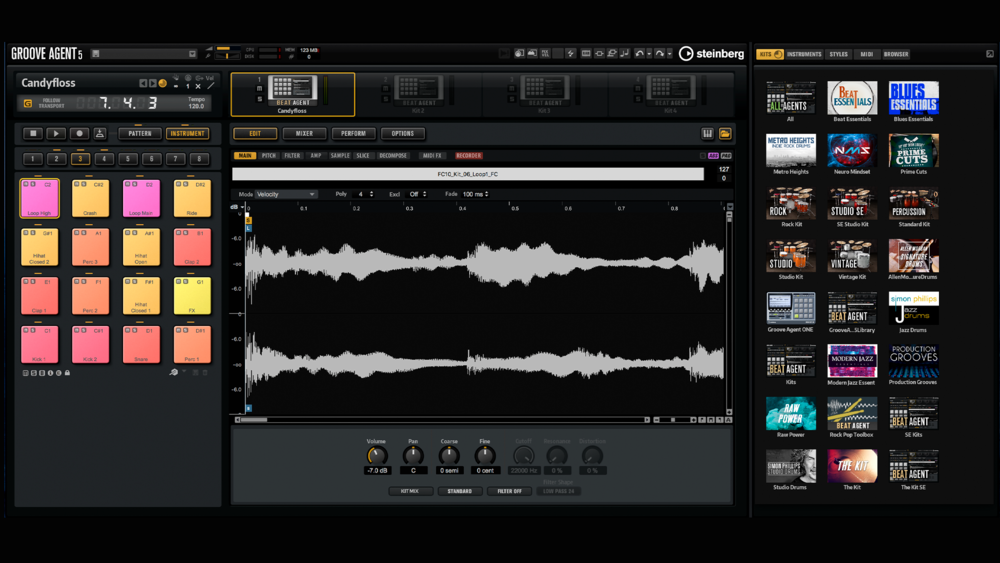Screen dimensions: 1000x563
Task: Load next kit with right arrow
Action: point(152,84)
